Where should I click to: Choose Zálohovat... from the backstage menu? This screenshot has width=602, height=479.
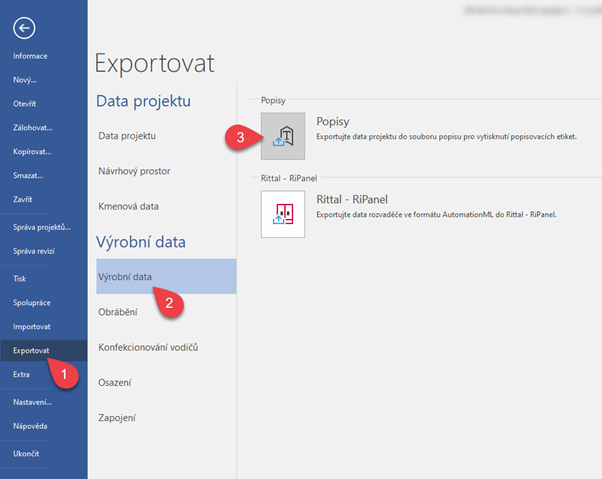coord(33,128)
